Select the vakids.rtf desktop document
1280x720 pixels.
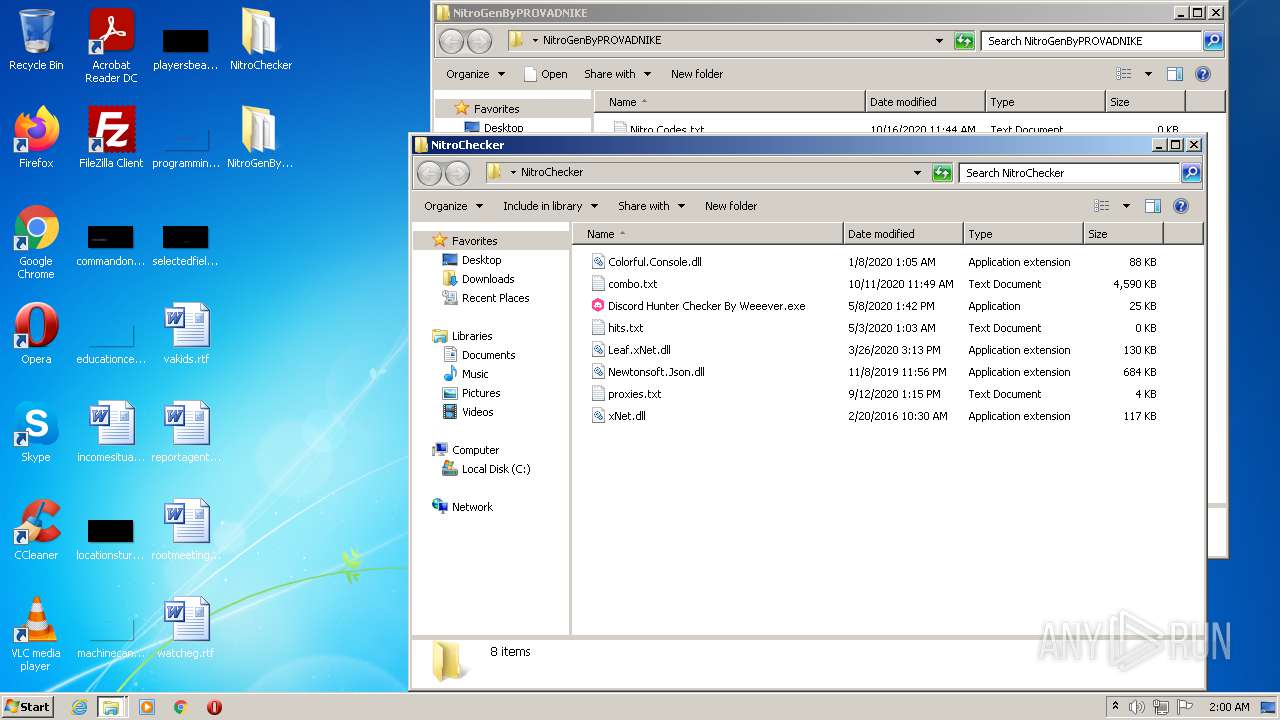pyautogui.click(x=186, y=334)
